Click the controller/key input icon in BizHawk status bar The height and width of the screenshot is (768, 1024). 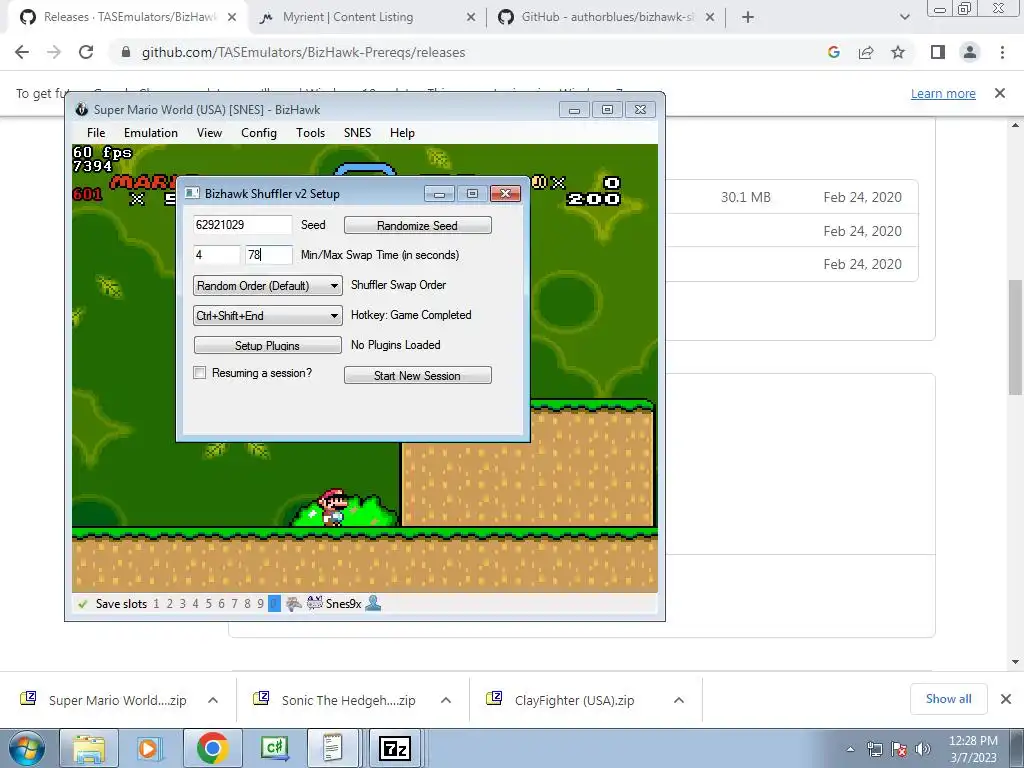(x=294, y=603)
